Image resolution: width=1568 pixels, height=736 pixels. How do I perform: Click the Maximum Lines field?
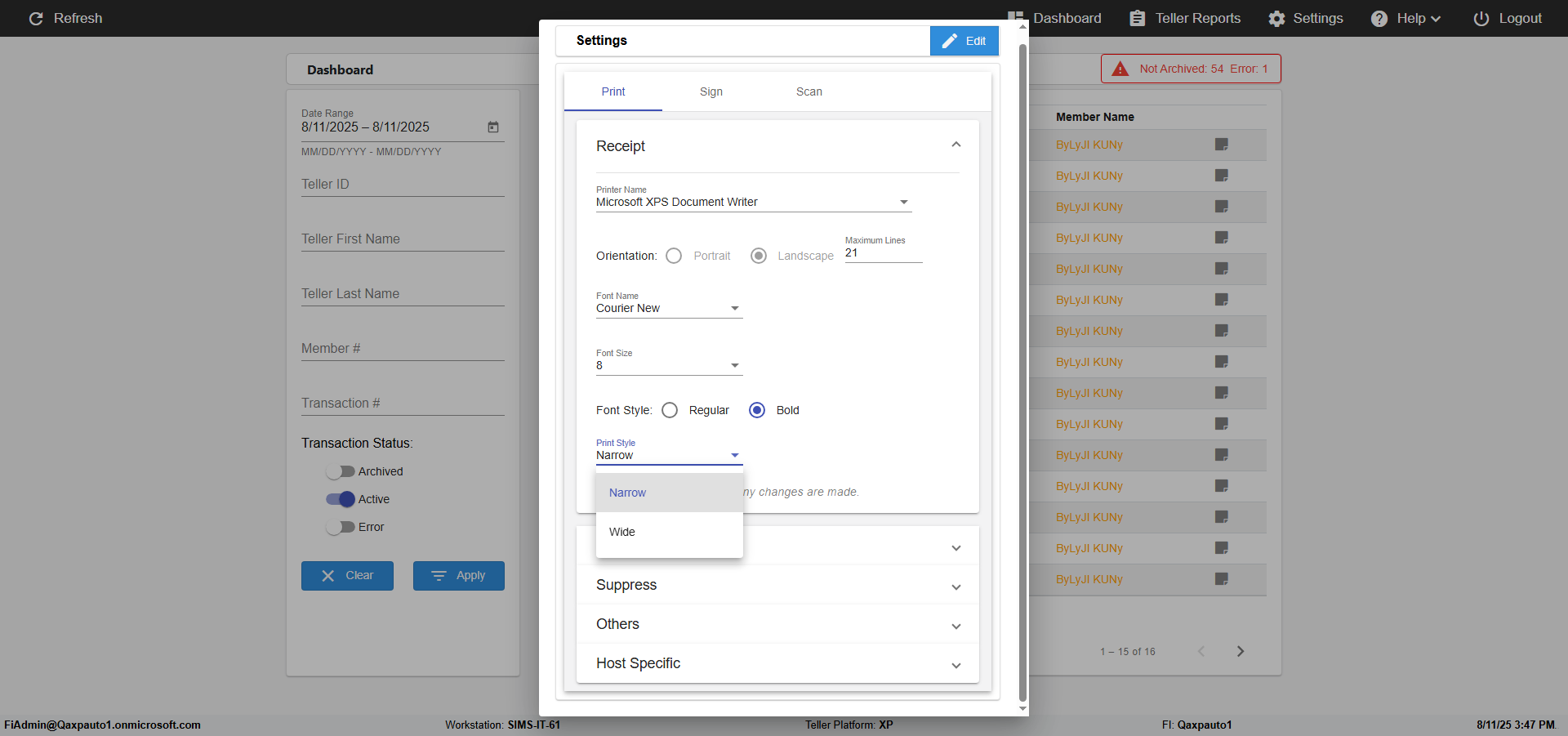point(884,253)
